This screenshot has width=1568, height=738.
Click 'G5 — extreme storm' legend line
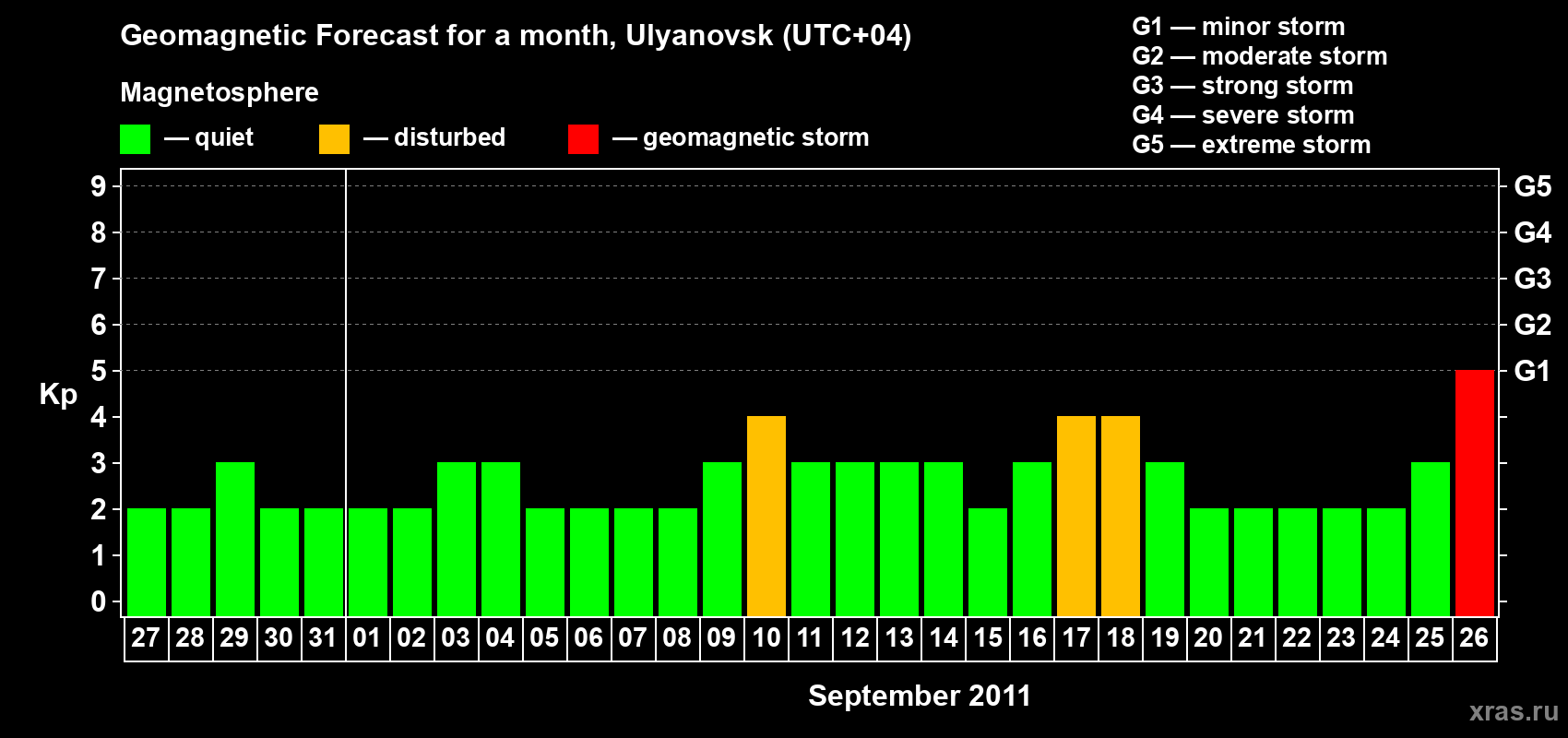[x=1252, y=145]
